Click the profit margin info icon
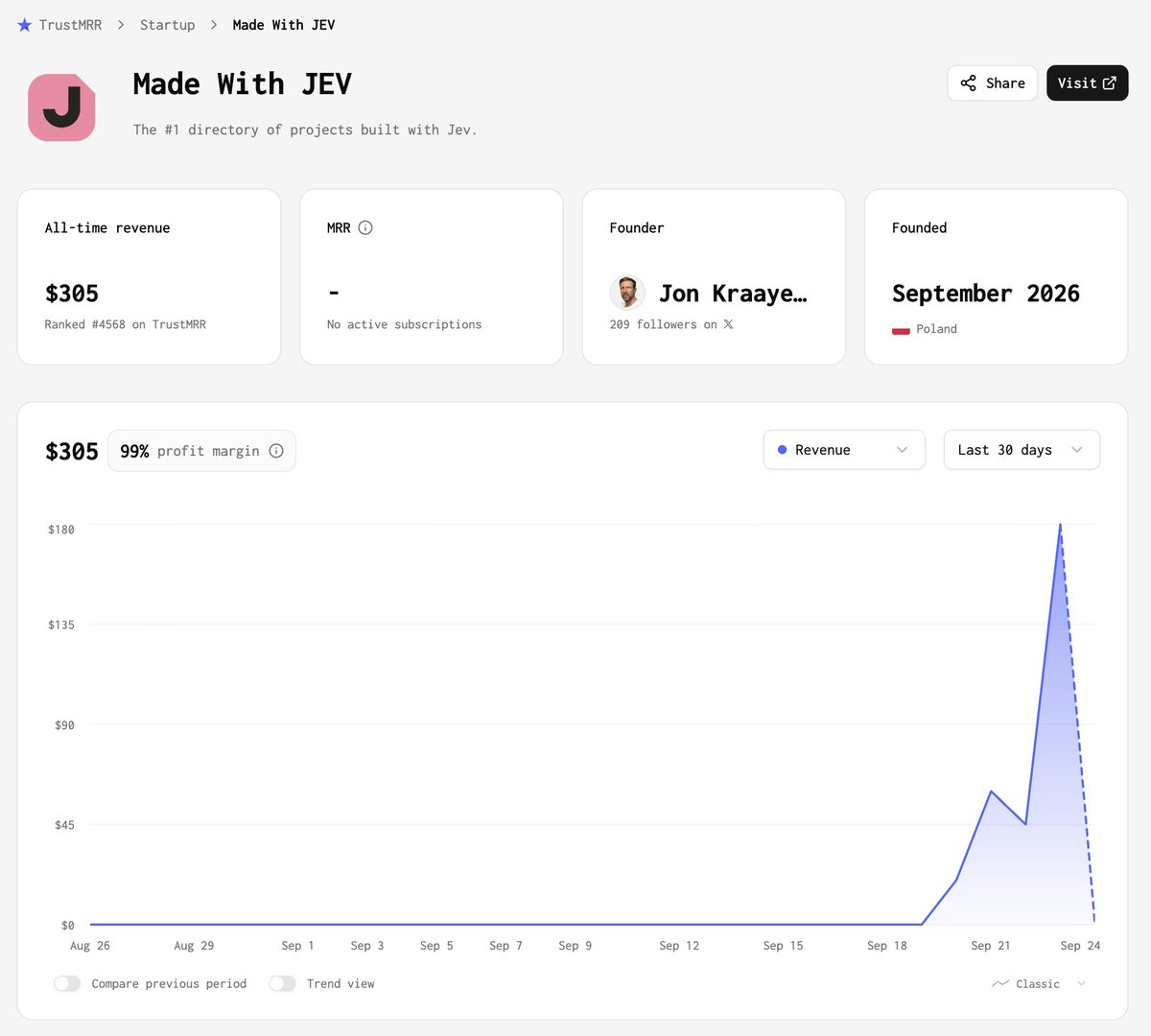This screenshot has width=1151, height=1036. (276, 451)
